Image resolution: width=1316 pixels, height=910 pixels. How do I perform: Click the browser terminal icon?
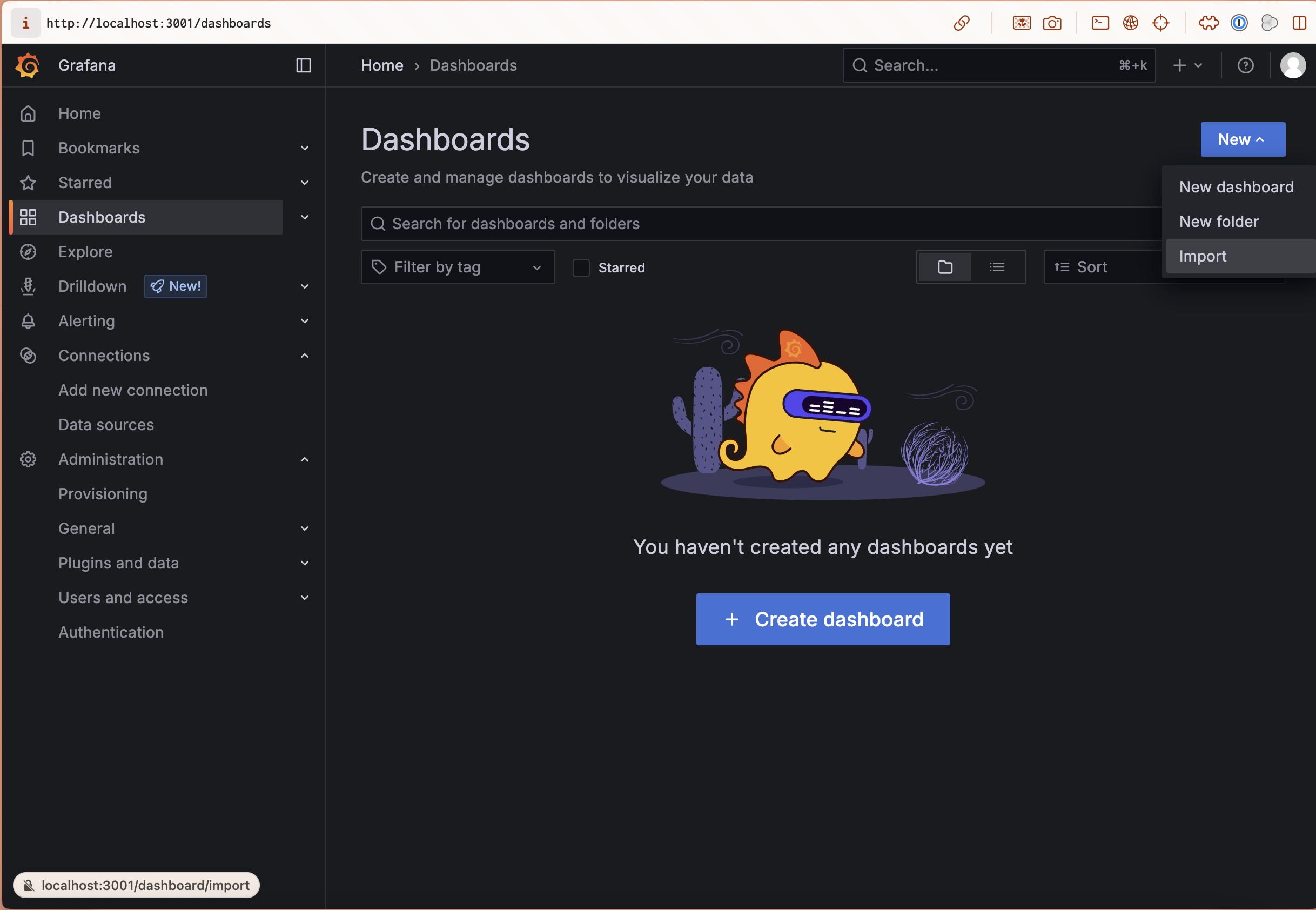pyautogui.click(x=1100, y=23)
